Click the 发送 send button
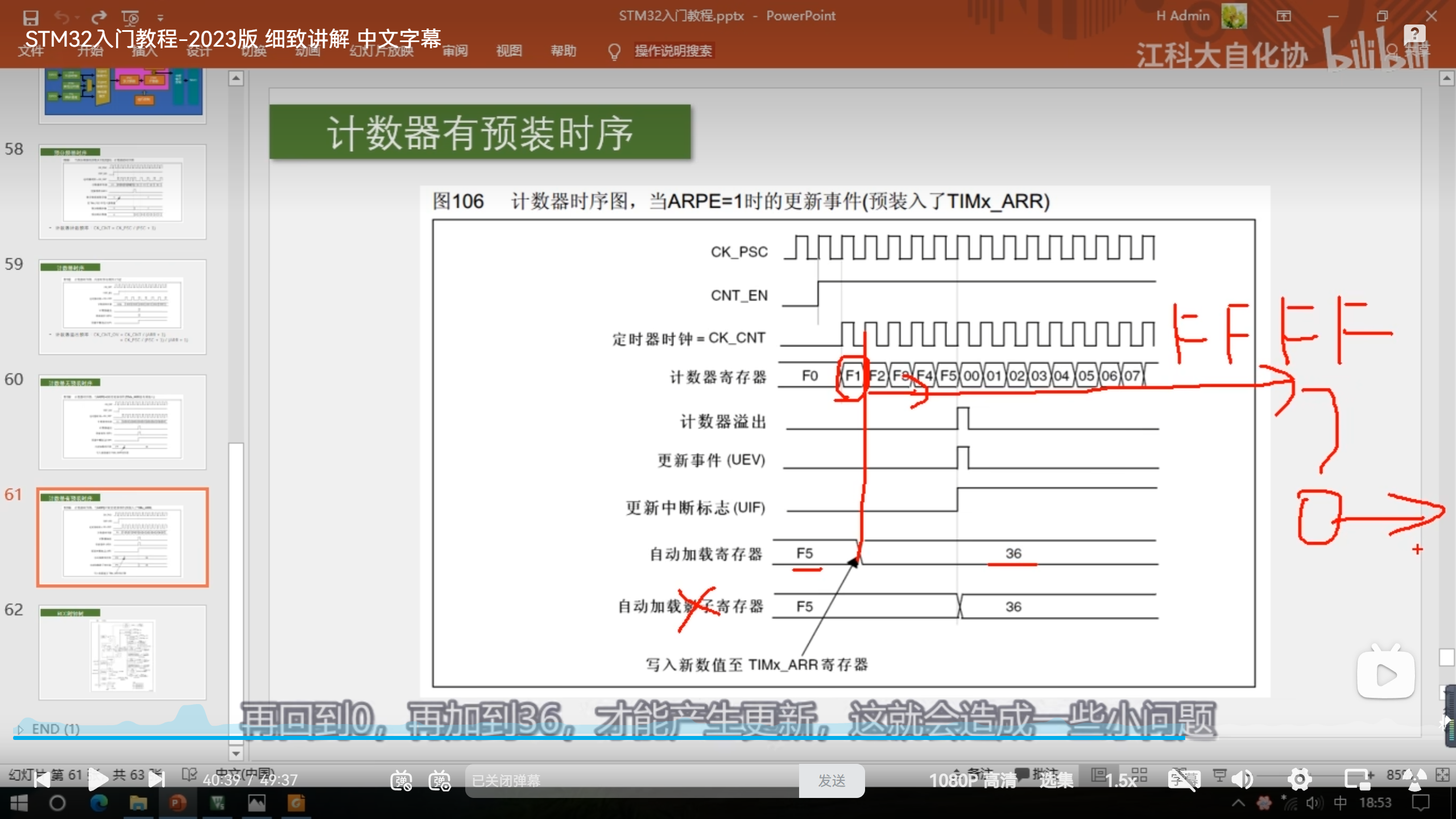 coord(832,780)
